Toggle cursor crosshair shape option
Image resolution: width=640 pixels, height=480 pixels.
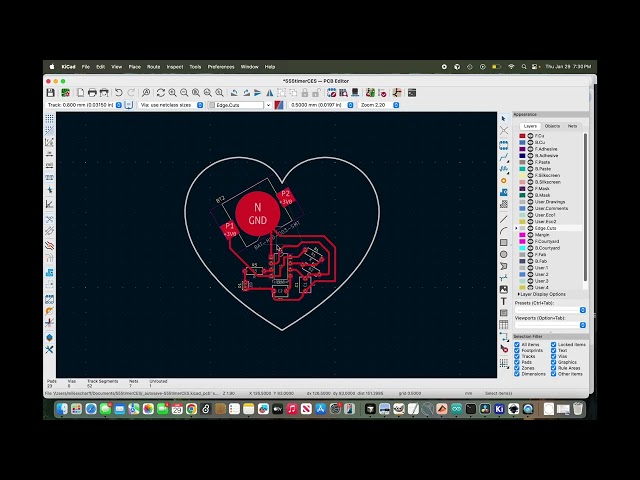point(49,189)
